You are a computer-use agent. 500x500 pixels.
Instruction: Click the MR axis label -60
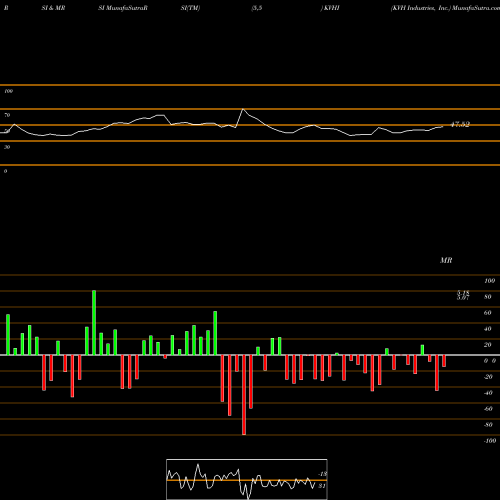(488, 409)
